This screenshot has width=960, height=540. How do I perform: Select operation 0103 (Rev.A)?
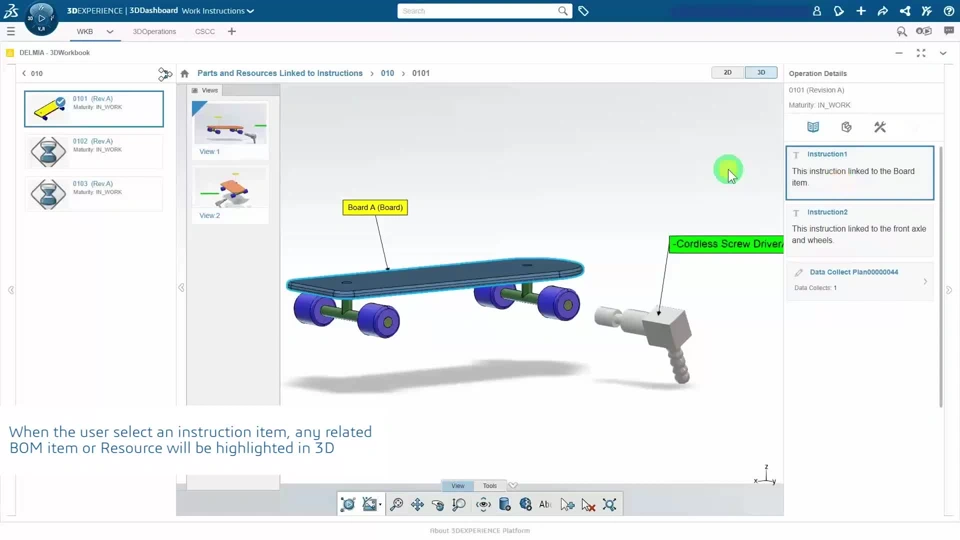(94, 193)
